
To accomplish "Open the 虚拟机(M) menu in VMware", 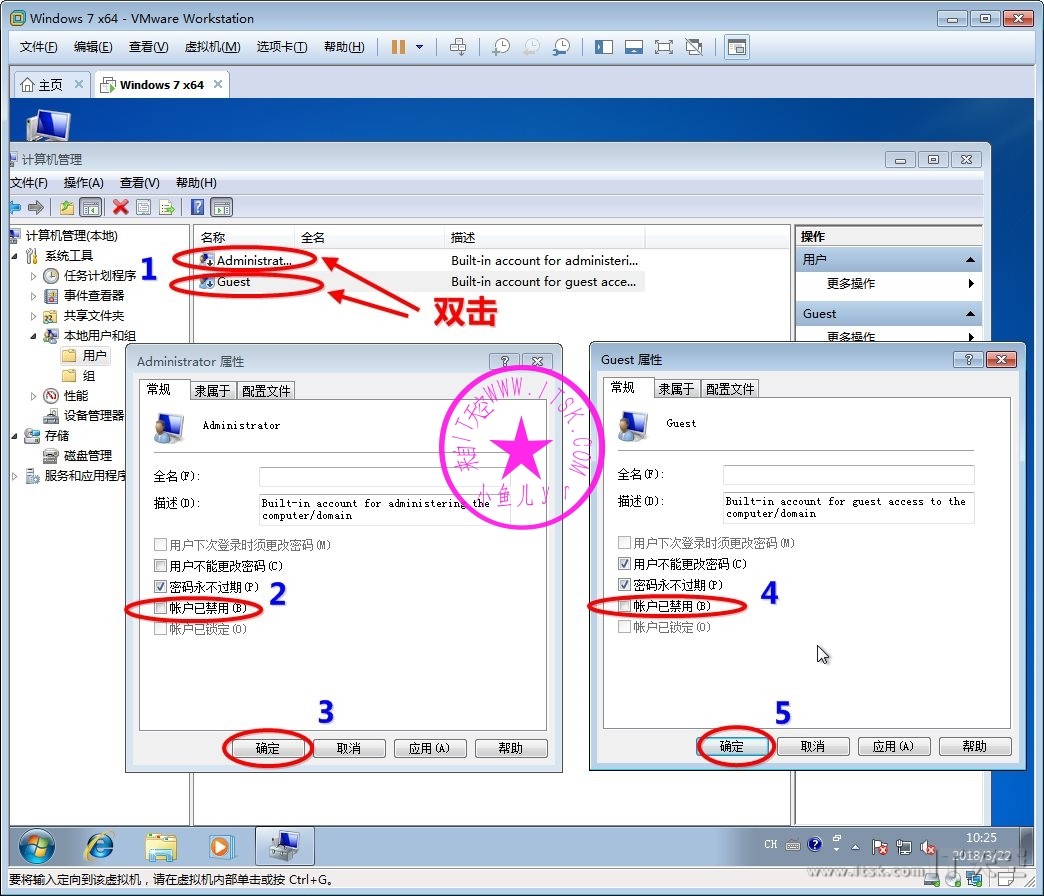I will point(212,47).
